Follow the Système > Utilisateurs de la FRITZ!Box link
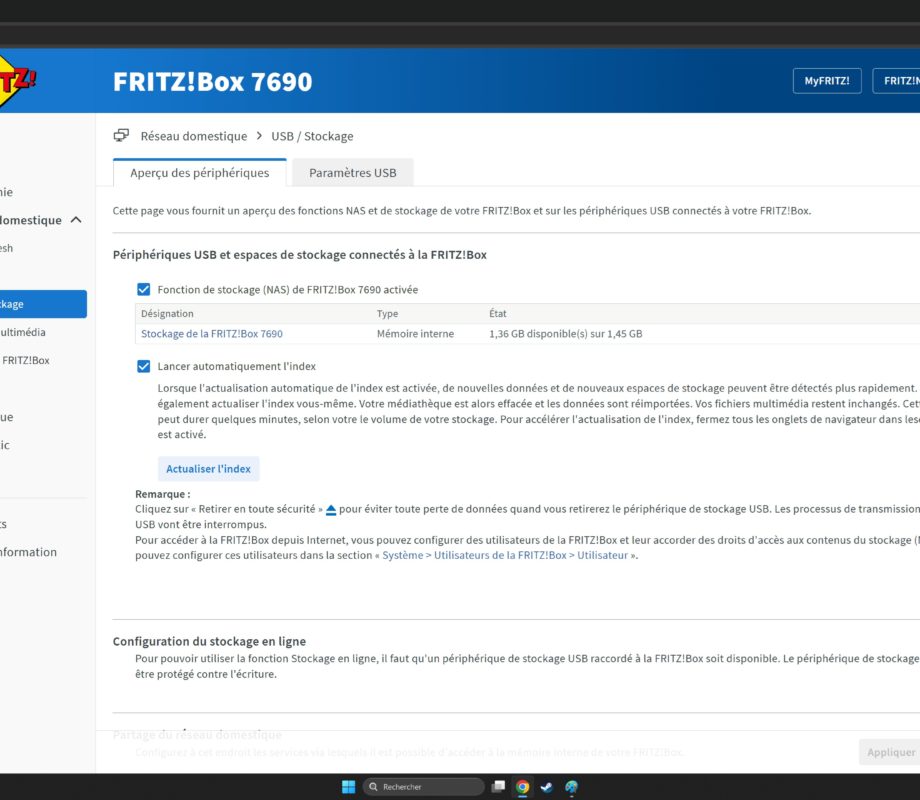Viewport: 920px width, 800px height. pos(505,555)
